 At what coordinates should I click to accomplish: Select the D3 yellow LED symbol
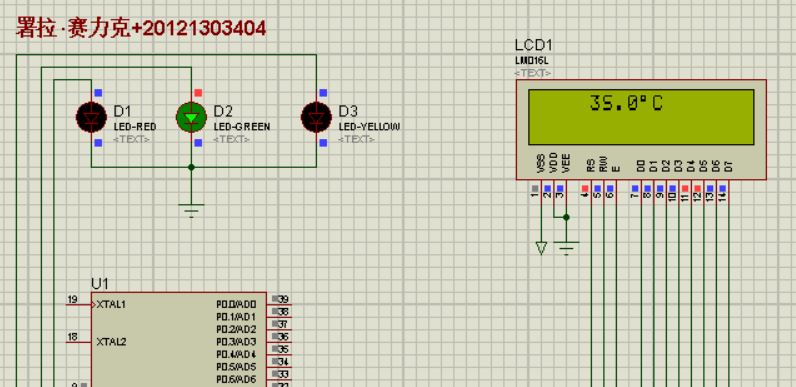click(x=316, y=117)
